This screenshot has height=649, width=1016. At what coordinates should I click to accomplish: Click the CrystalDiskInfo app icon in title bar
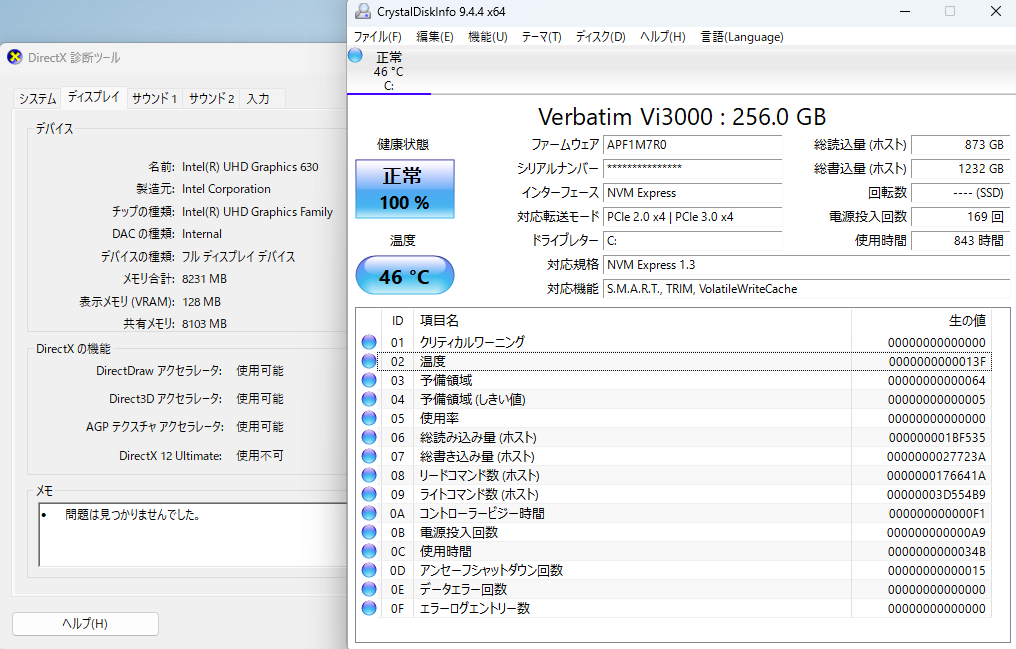point(363,12)
